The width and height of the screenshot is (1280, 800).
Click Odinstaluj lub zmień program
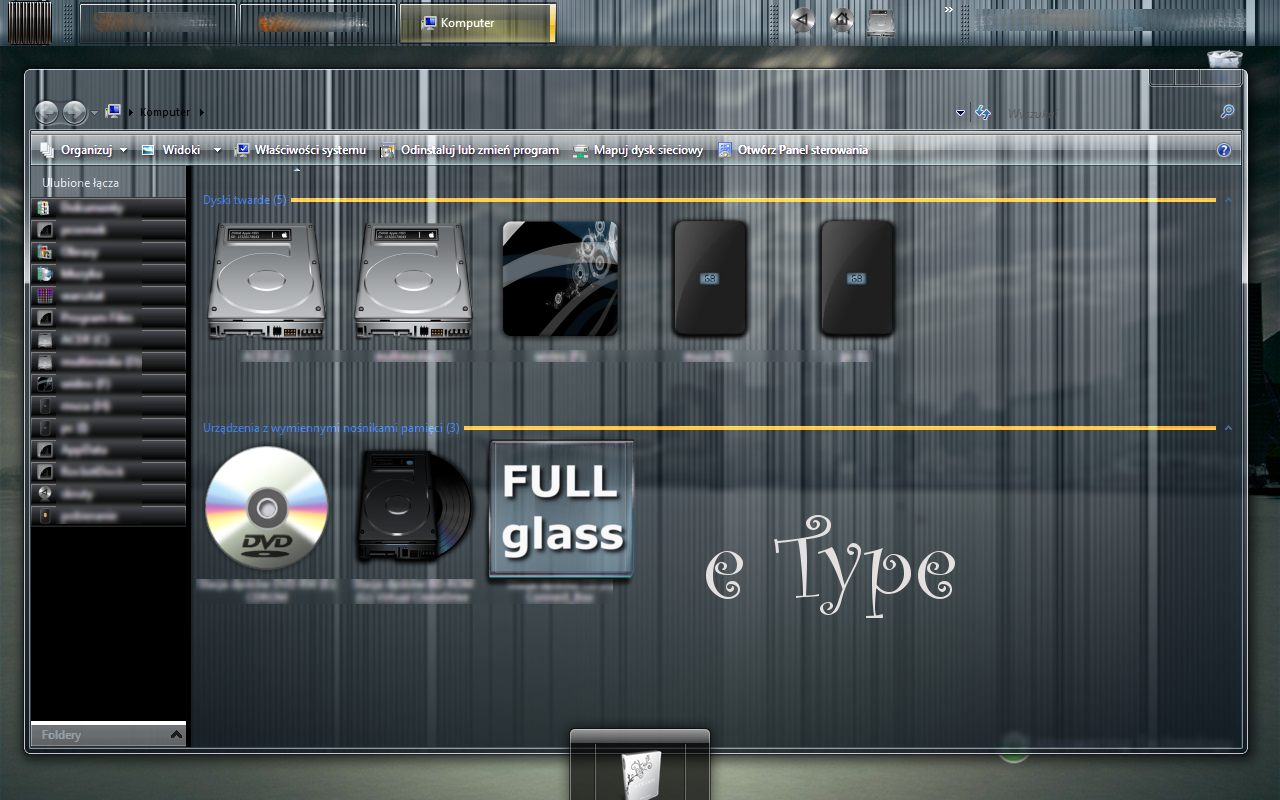(469, 150)
